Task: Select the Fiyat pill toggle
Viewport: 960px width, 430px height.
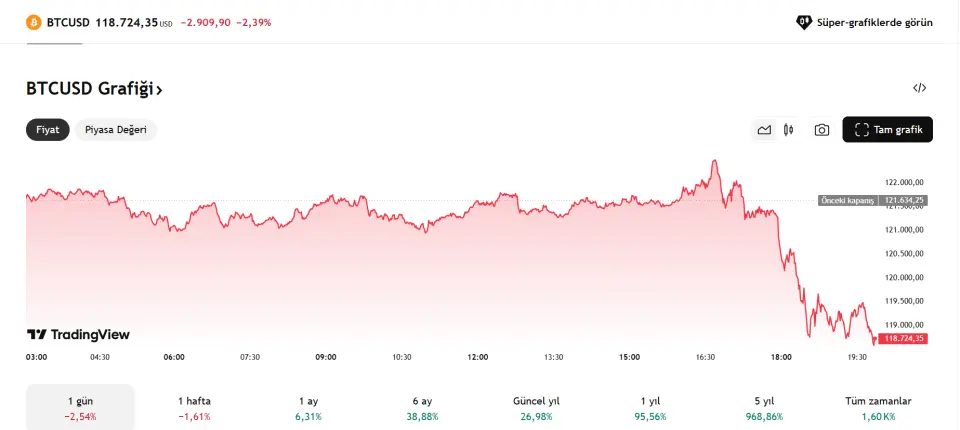Action: point(48,130)
